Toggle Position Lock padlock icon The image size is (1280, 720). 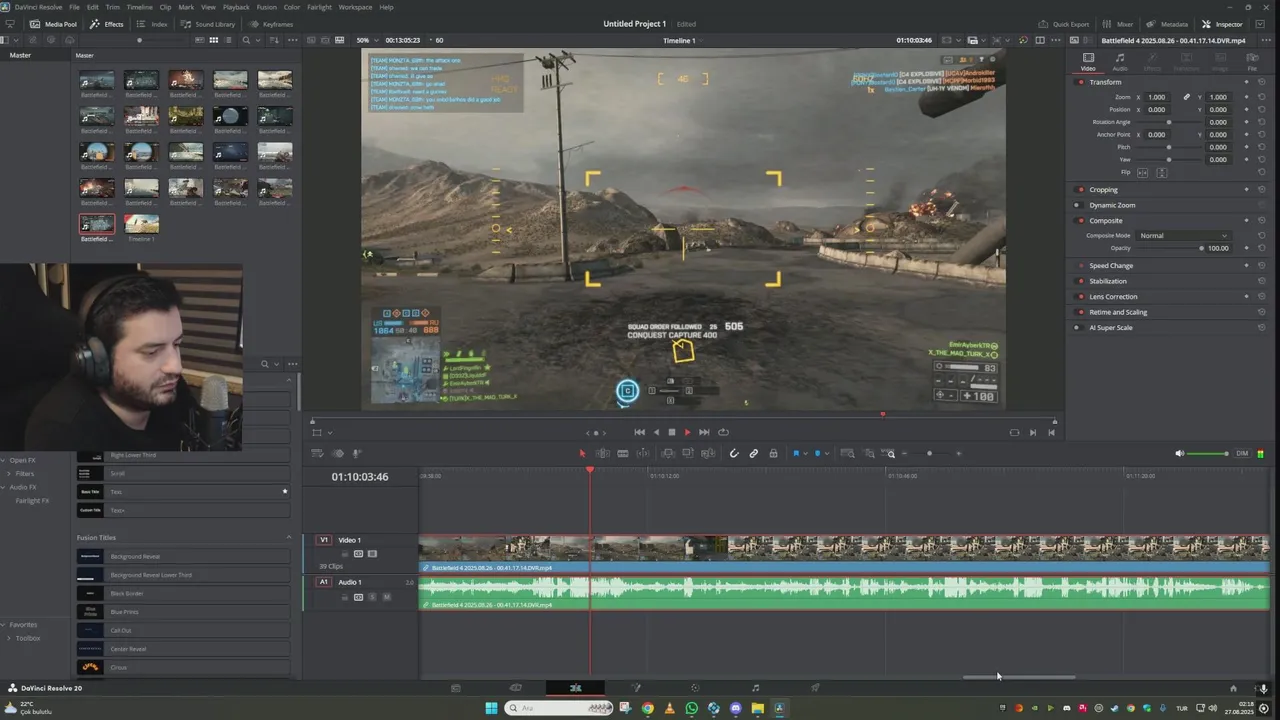click(x=773, y=454)
